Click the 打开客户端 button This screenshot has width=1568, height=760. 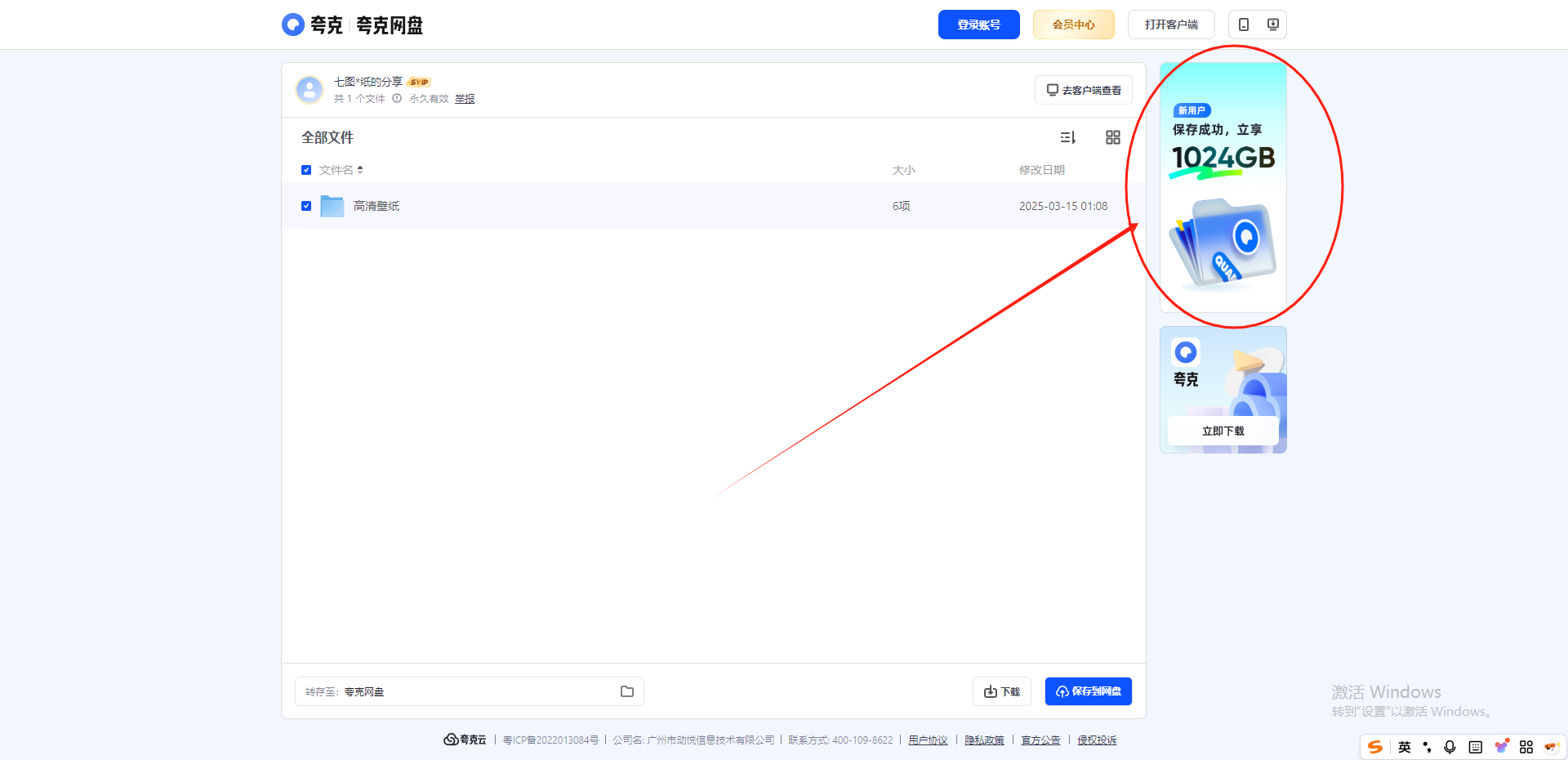[1171, 25]
